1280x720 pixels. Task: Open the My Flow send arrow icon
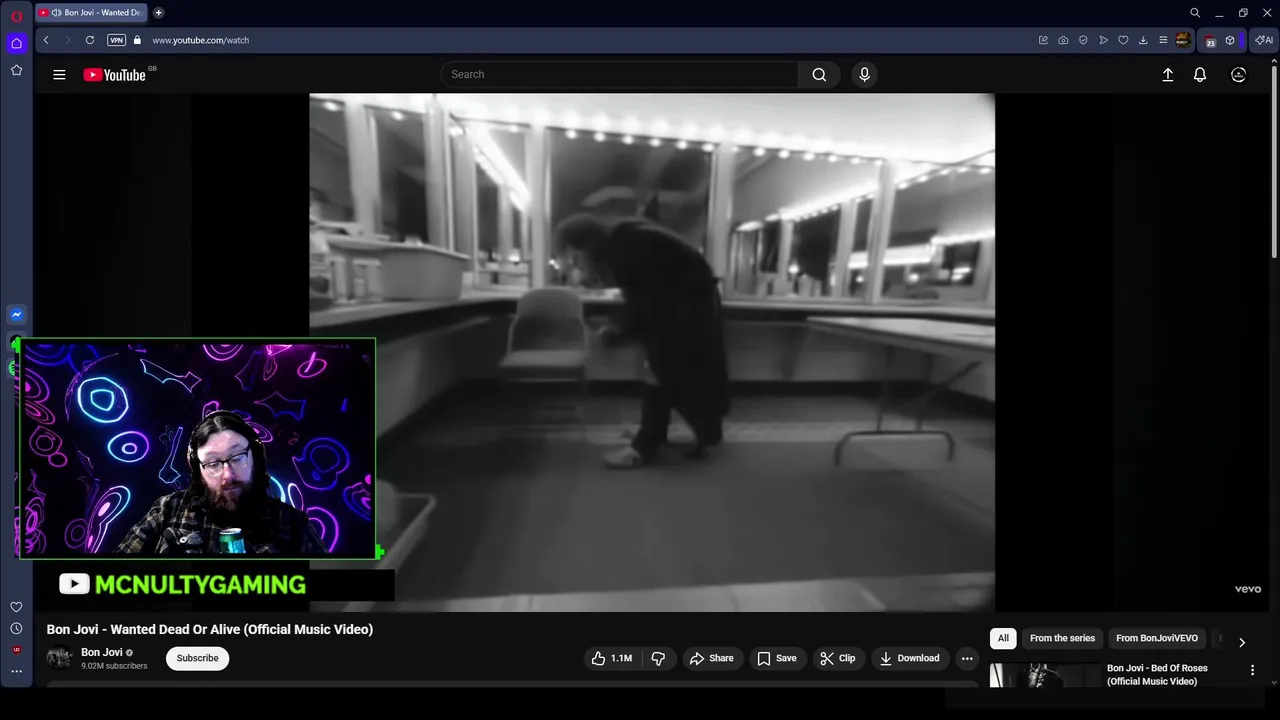tap(1103, 40)
